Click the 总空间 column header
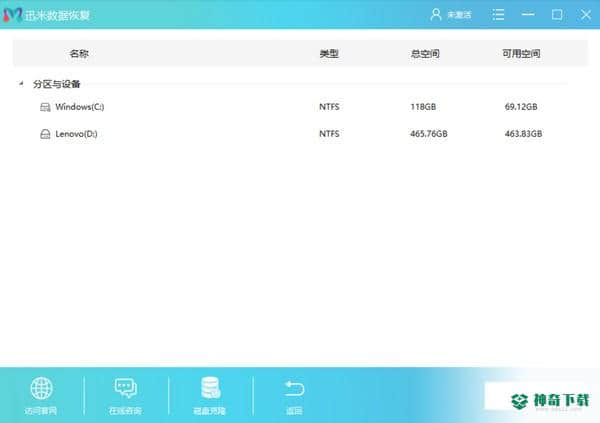Viewport: 600px width, 423px height. coord(425,54)
